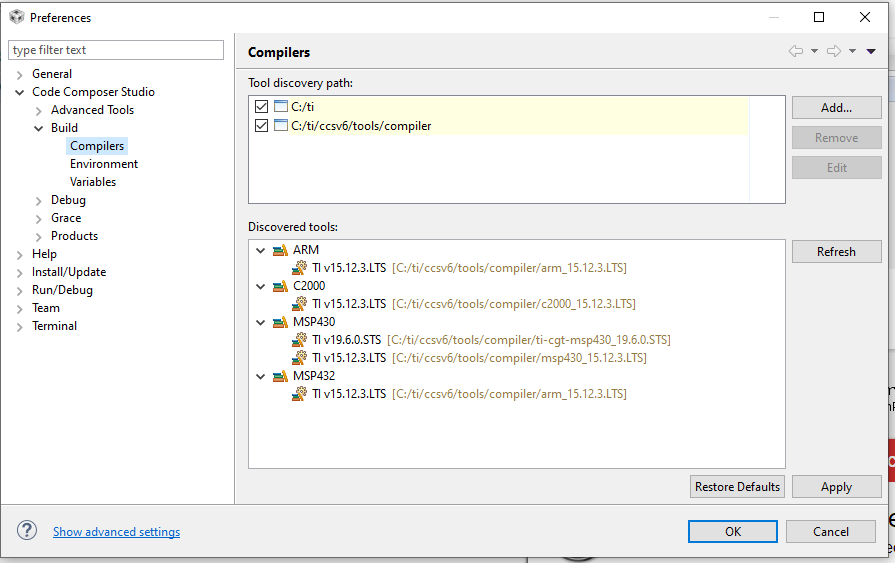Click the C2000 compiler category icon

click(280, 286)
